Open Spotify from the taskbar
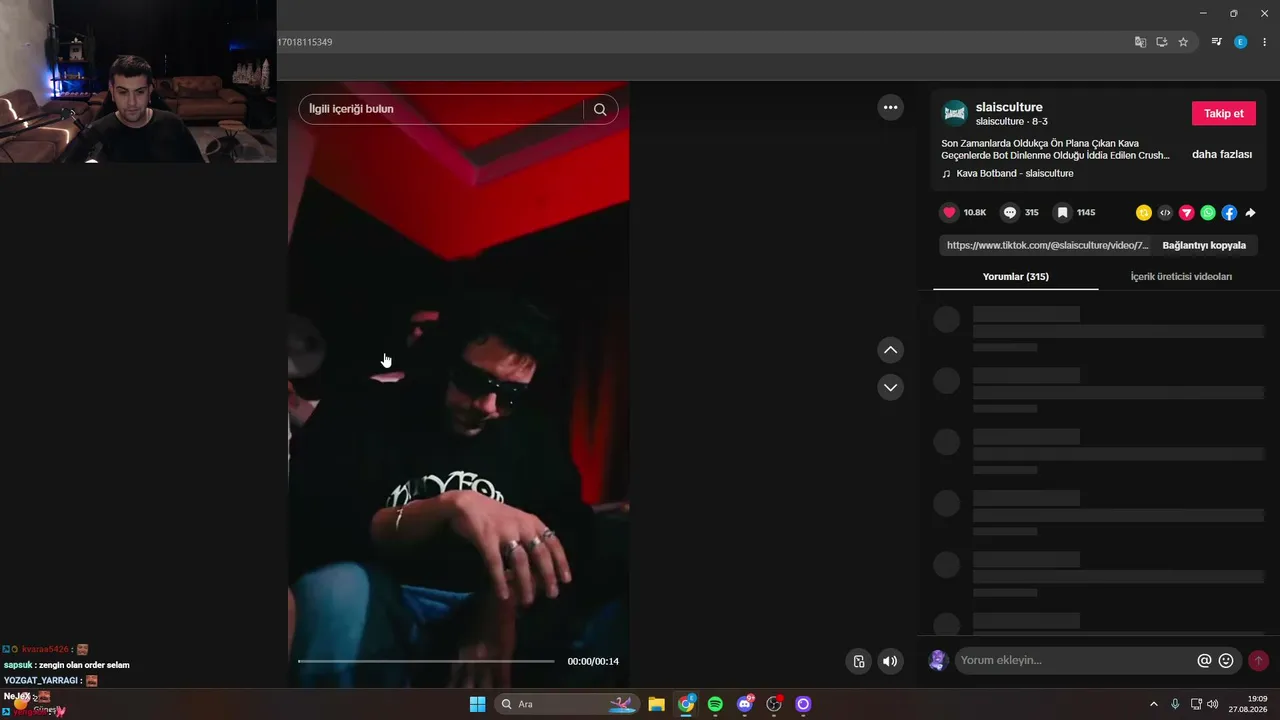Image resolution: width=1280 pixels, height=720 pixels. pyautogui.click(x=715, y=704)
